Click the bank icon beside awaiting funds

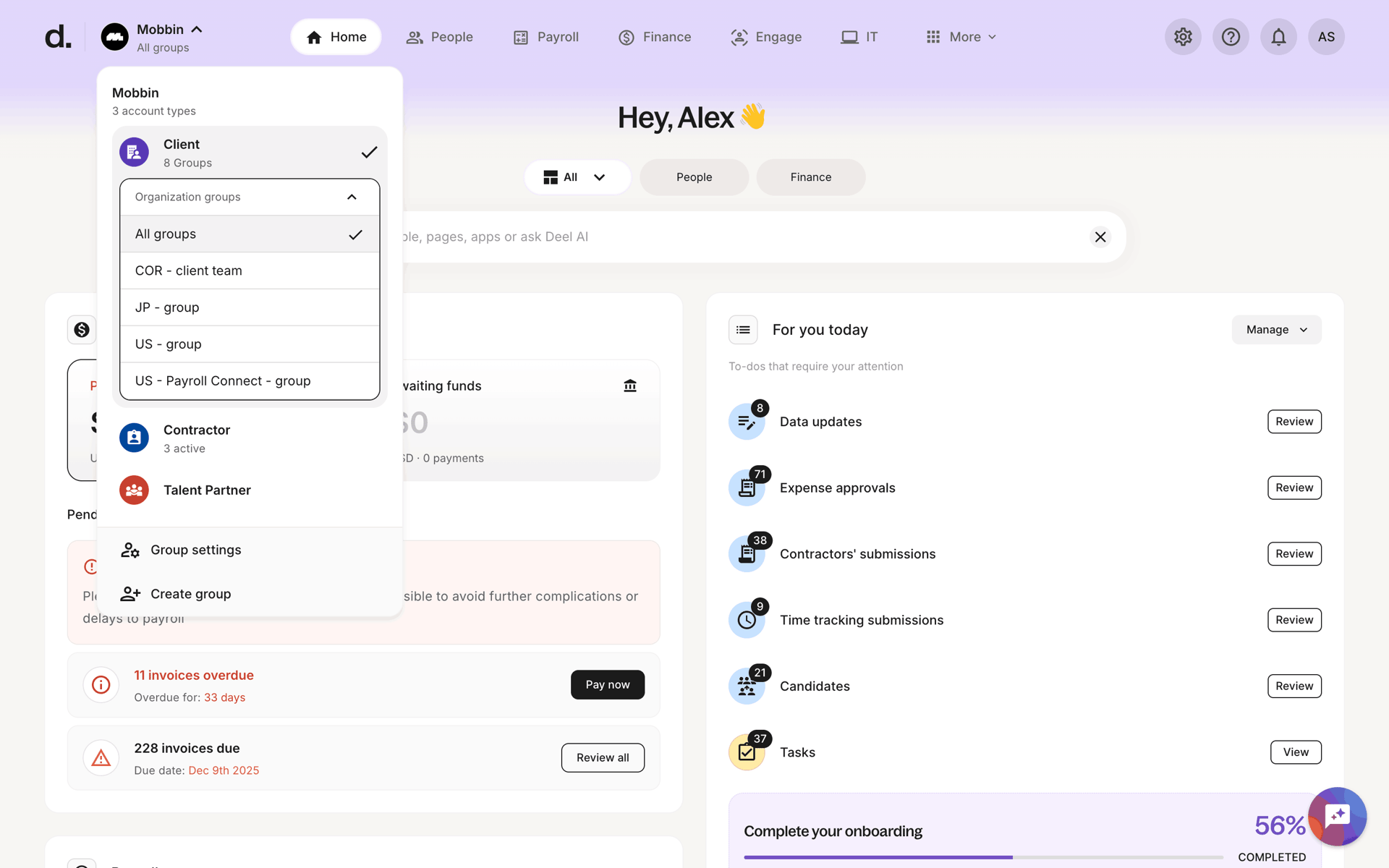click(x=630, y=386)
